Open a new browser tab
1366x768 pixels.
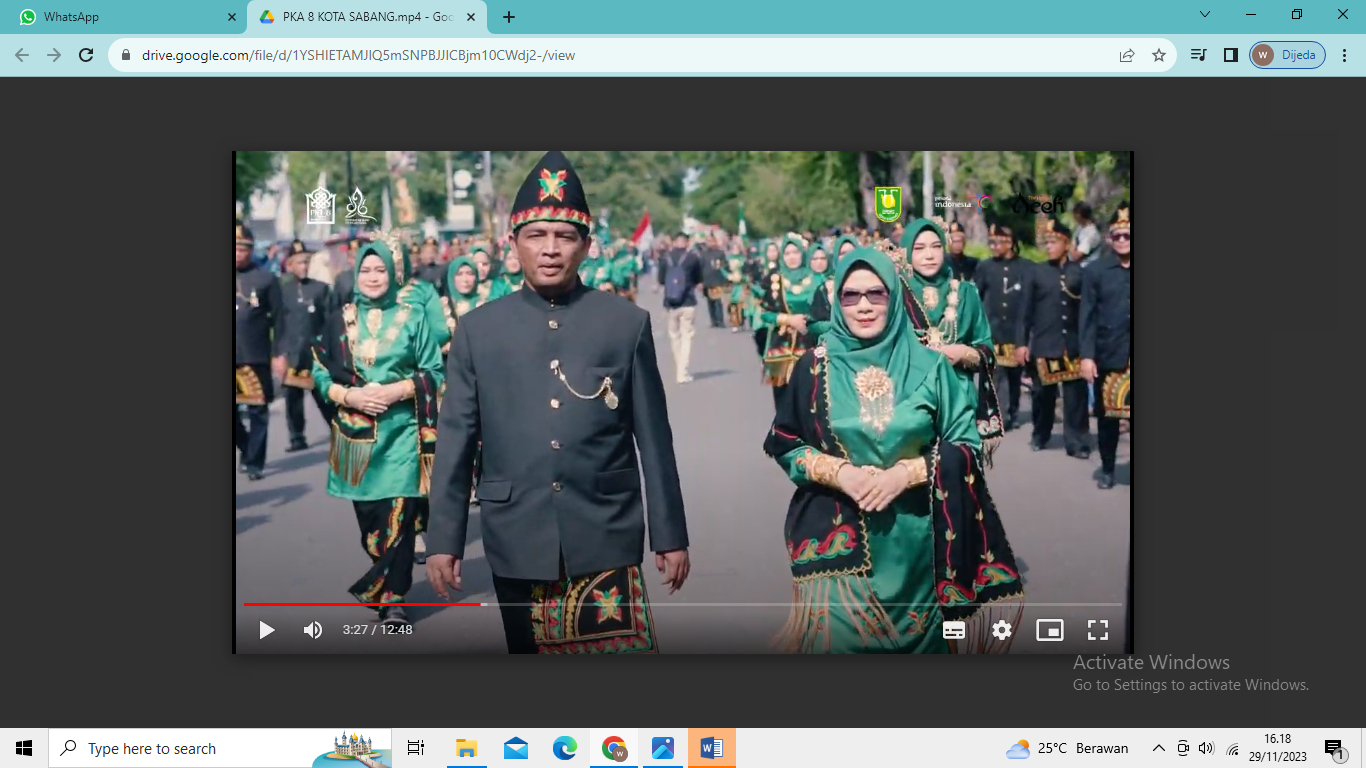[x=509, y=17]
